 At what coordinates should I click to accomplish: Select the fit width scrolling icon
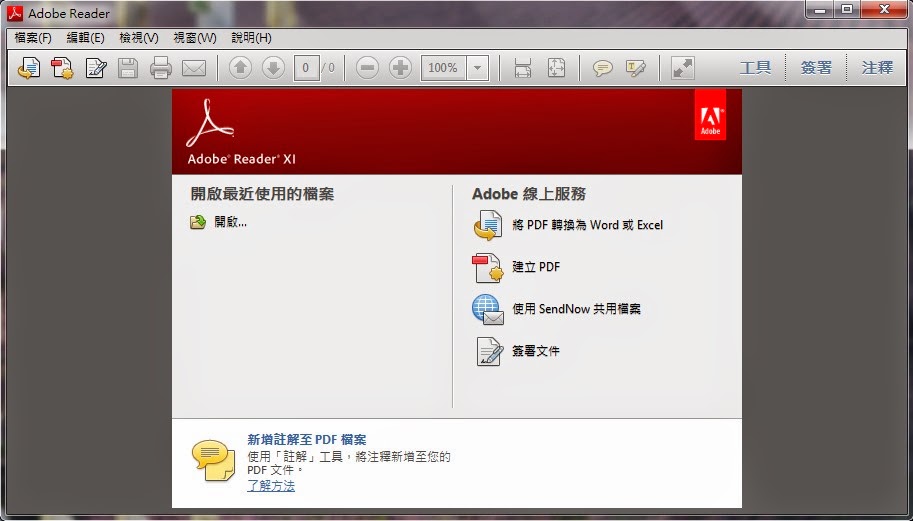tap(523, 68)
